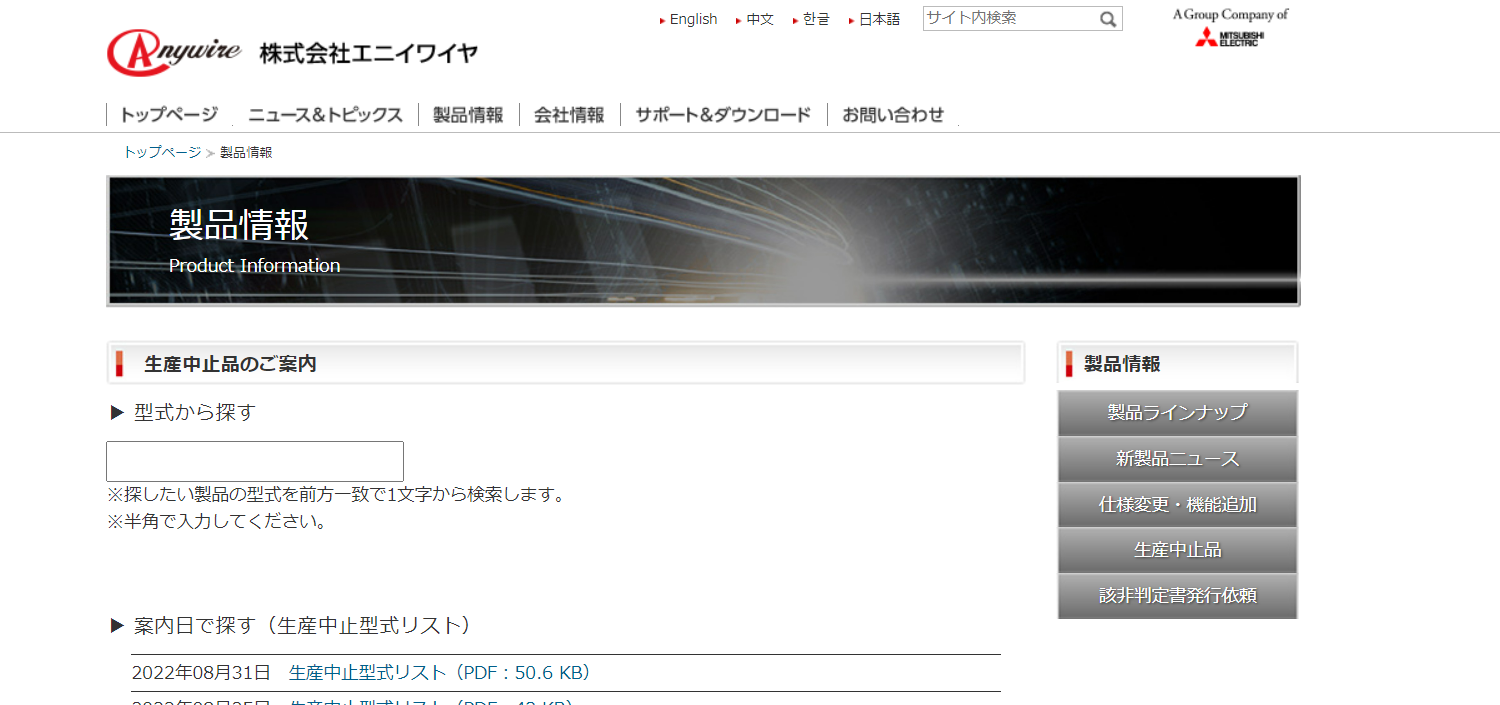
Task: Select the 生産中止品 sidebar button
Action: click(1176, 550)
